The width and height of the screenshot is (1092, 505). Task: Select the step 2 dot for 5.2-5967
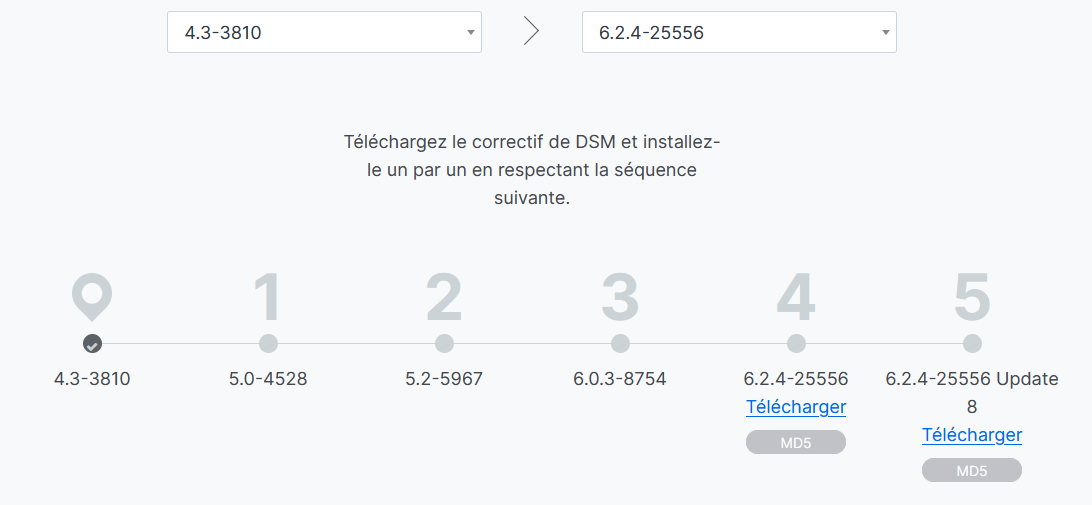tap(444, 343)
